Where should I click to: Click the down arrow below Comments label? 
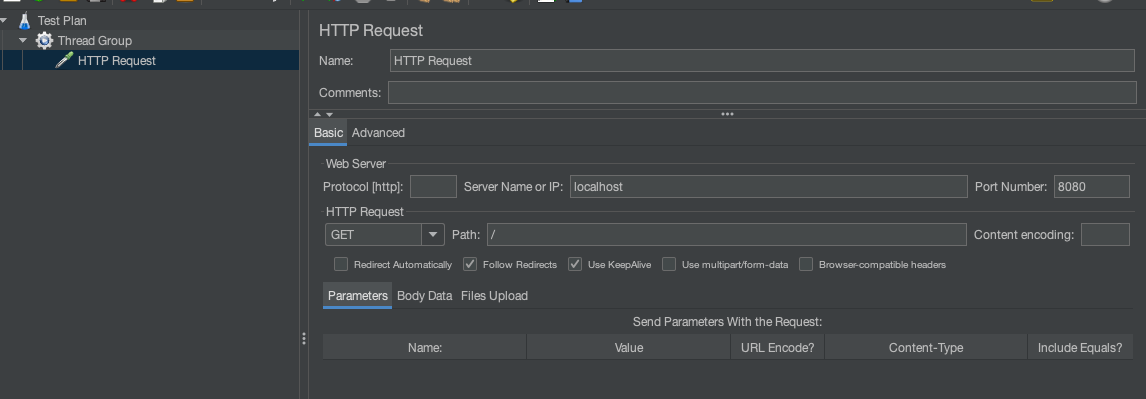tap(330, 114)
